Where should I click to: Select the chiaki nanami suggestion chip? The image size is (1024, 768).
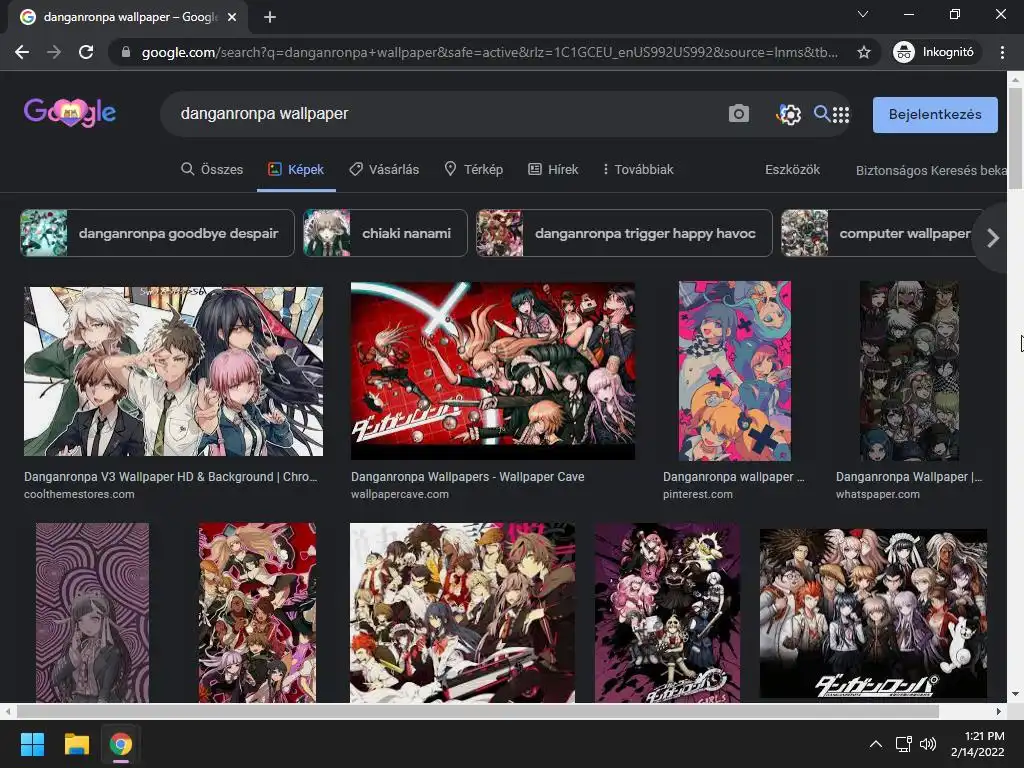(x=385, y=233)
